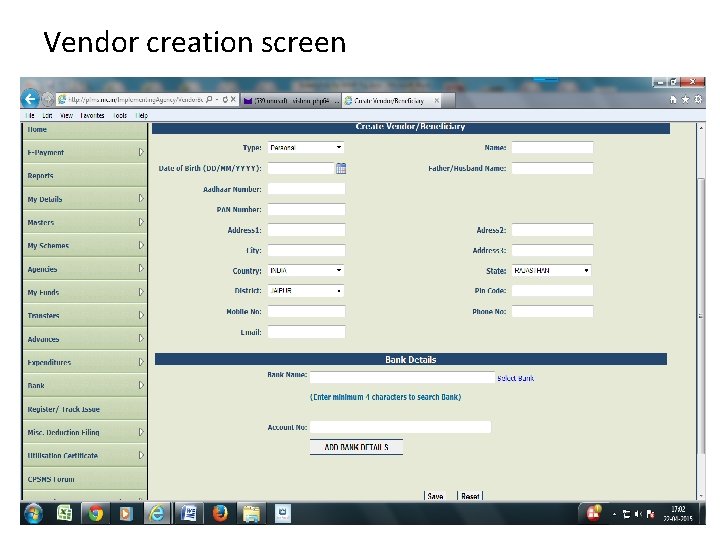Open Reports in the sidebar
The width and height of the screenshot is (720, 540).
pyautogui.click(x=84, y=175)
